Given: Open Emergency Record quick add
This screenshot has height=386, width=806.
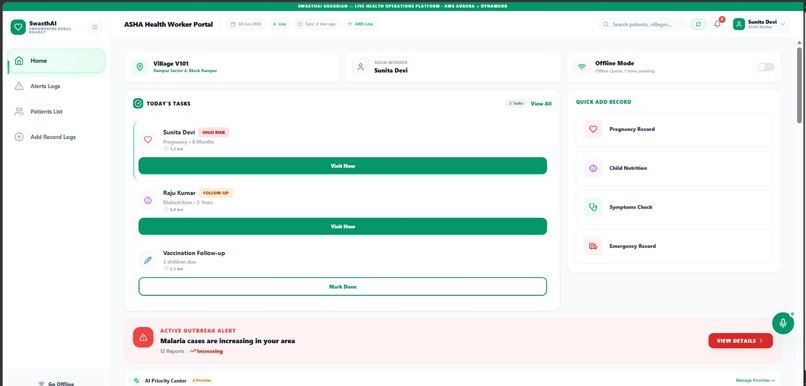Looking at the screenshot, I should pyautogui.click(x=674, y=246).
